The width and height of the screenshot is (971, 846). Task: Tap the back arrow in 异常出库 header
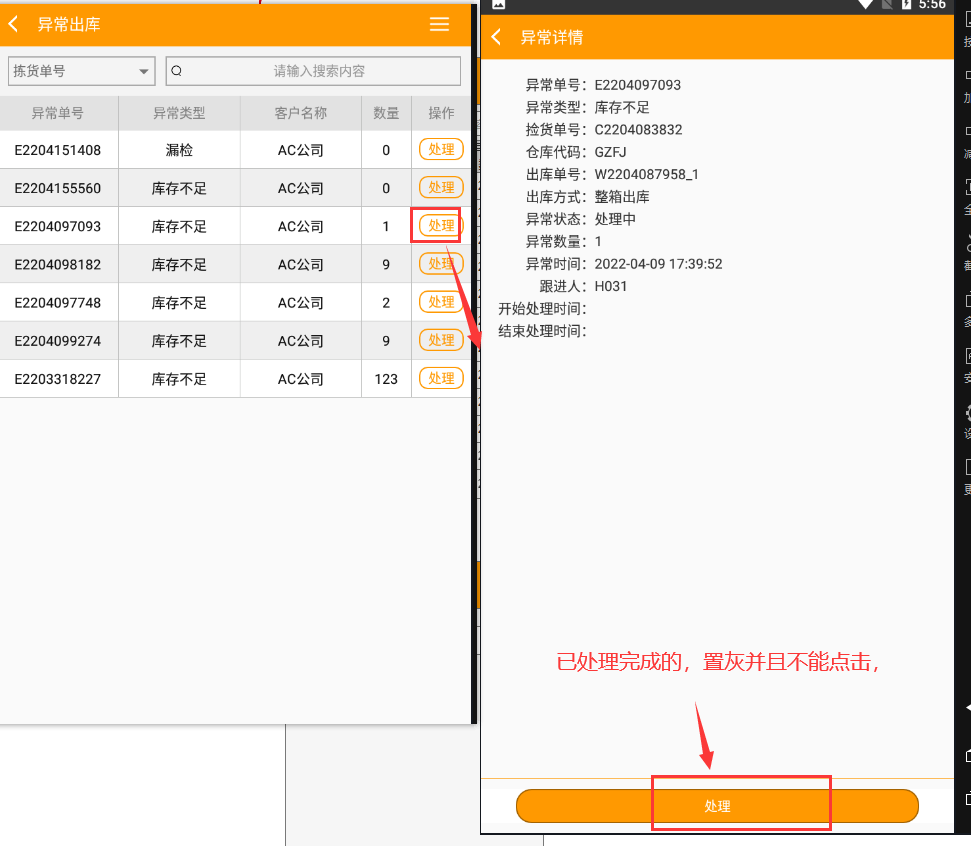tap(14, 24)
